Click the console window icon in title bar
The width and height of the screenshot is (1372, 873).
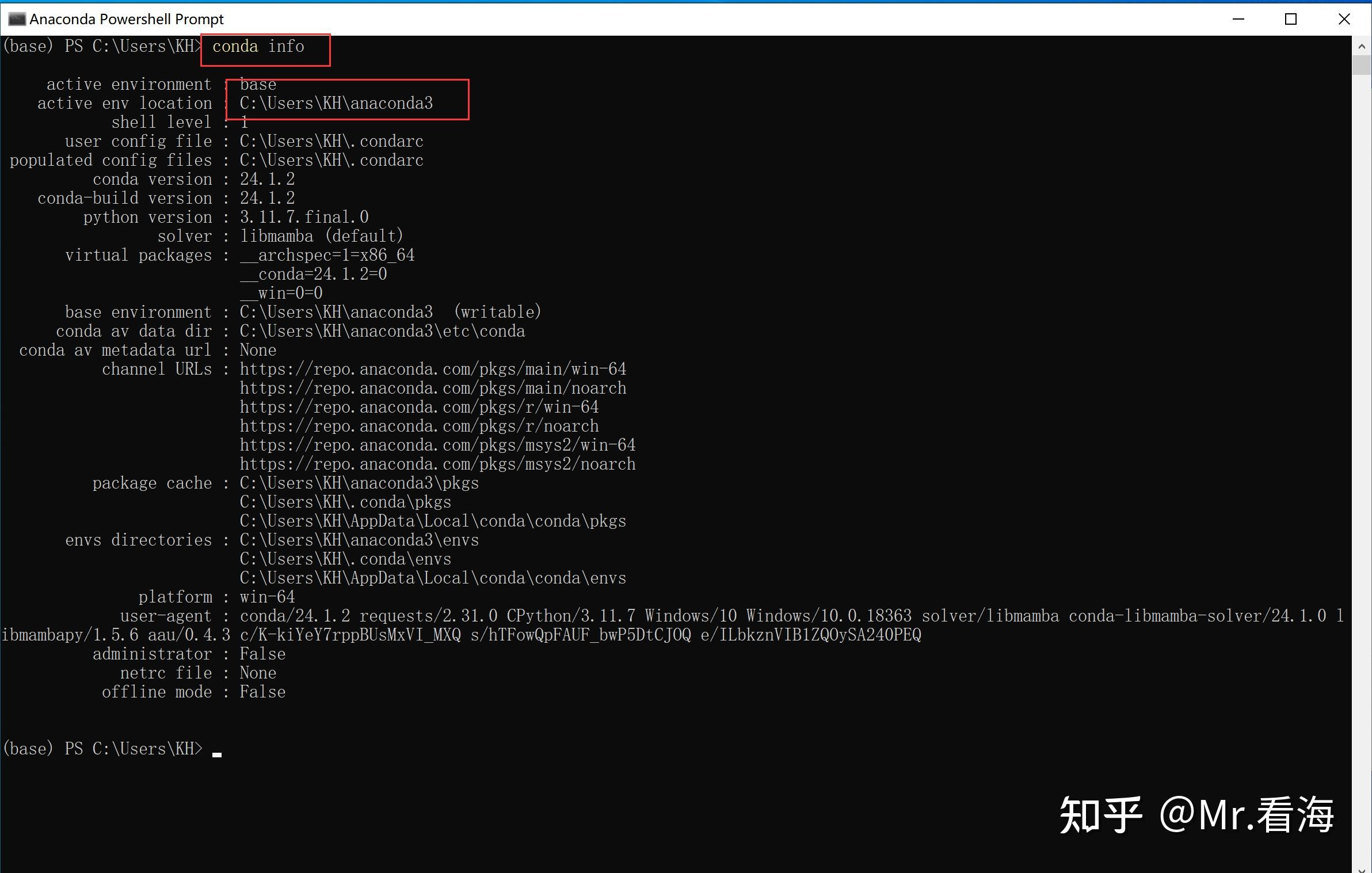tap(17, 18)
